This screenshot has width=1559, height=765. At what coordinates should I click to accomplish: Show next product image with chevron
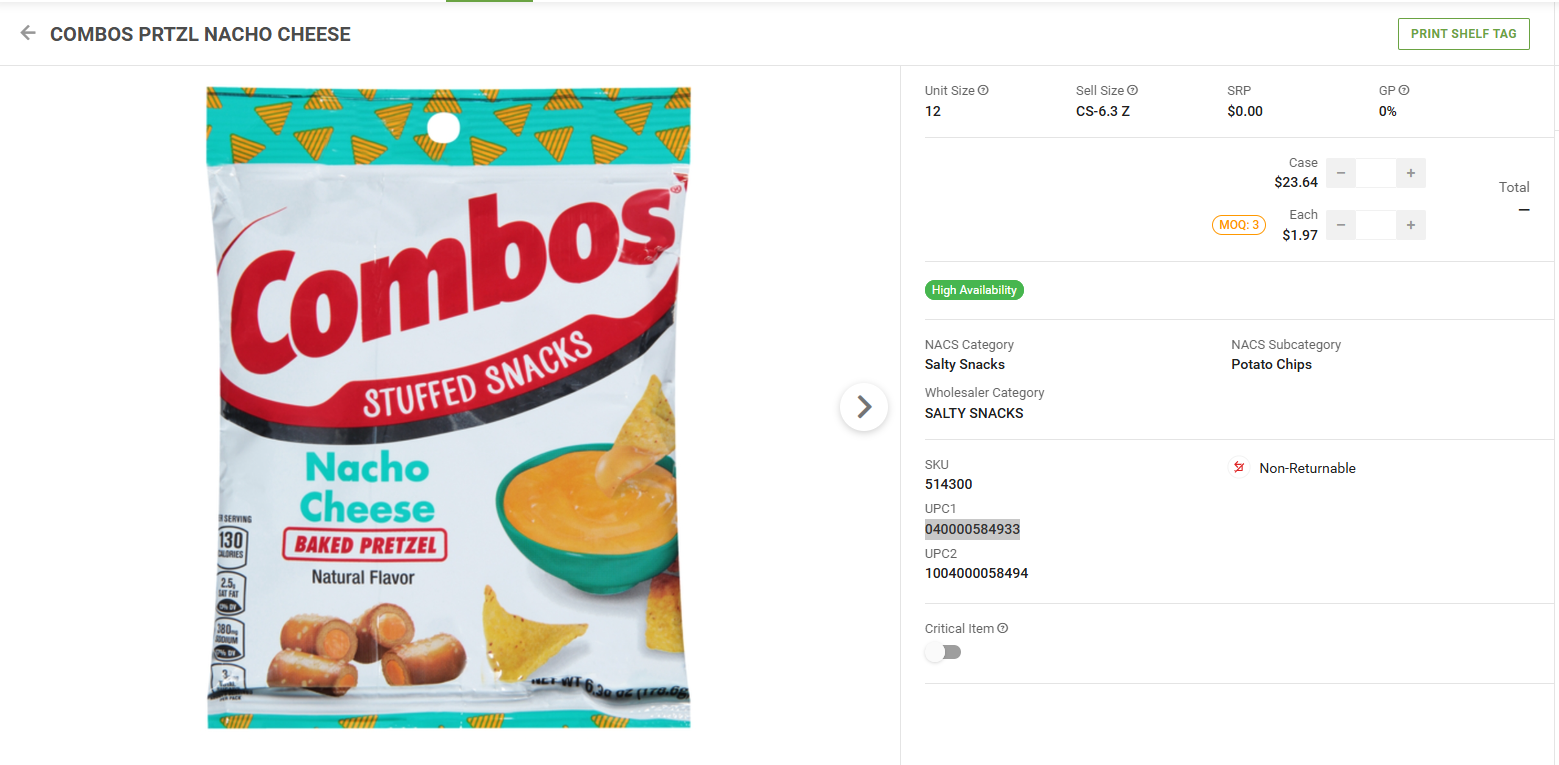[864, 407]
